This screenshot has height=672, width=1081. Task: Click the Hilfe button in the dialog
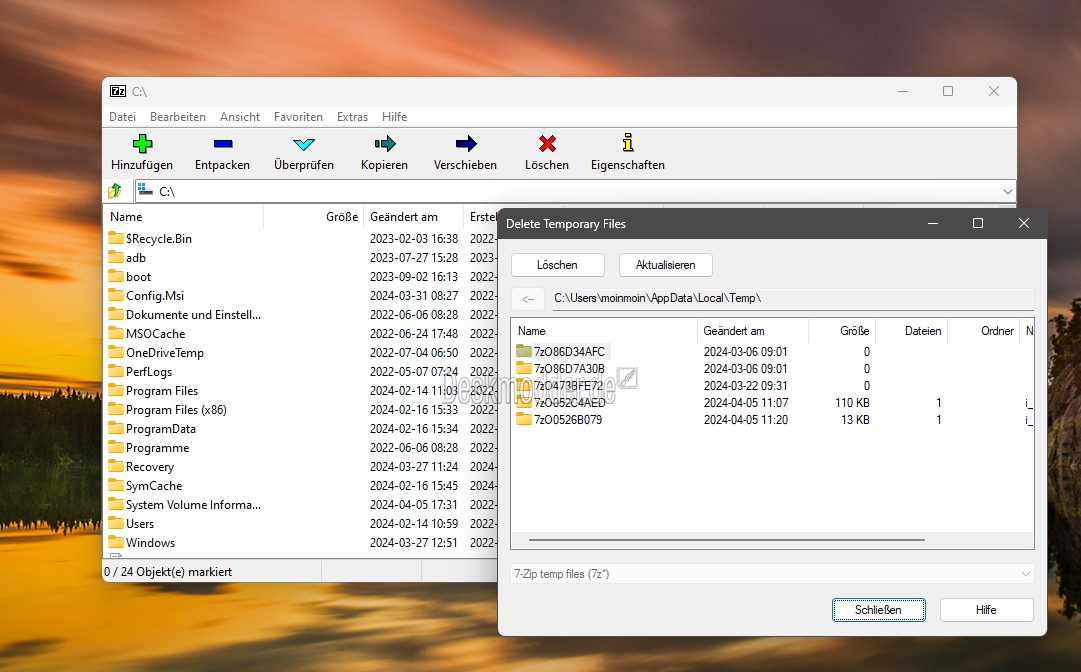click(x=986, y=609)
